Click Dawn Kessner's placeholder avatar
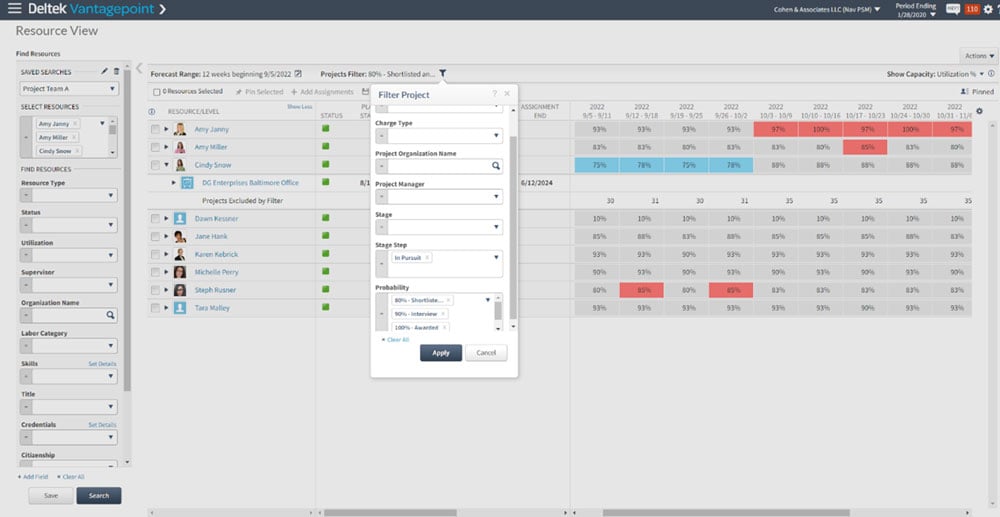Image resolution: width=1000 pixels, height=517 pixels. tap(180, 219)
